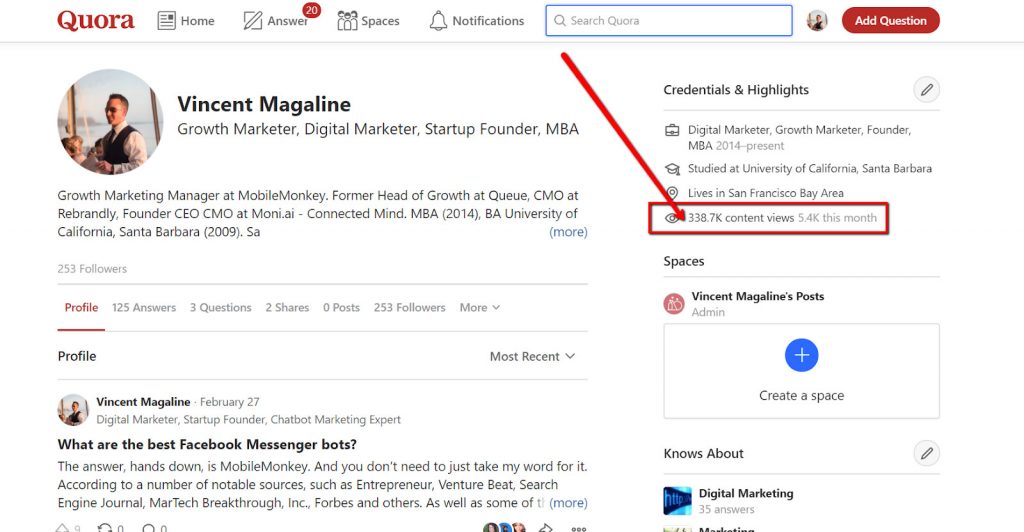Switch to the 253 Followers tab
1024x532 pixels.
point(409,307)
